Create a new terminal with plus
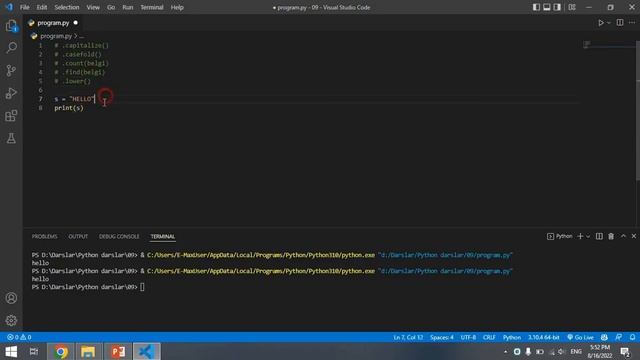The height and width of the screenshot is (360, 640). pyautogui.click(x=580, y=236)
